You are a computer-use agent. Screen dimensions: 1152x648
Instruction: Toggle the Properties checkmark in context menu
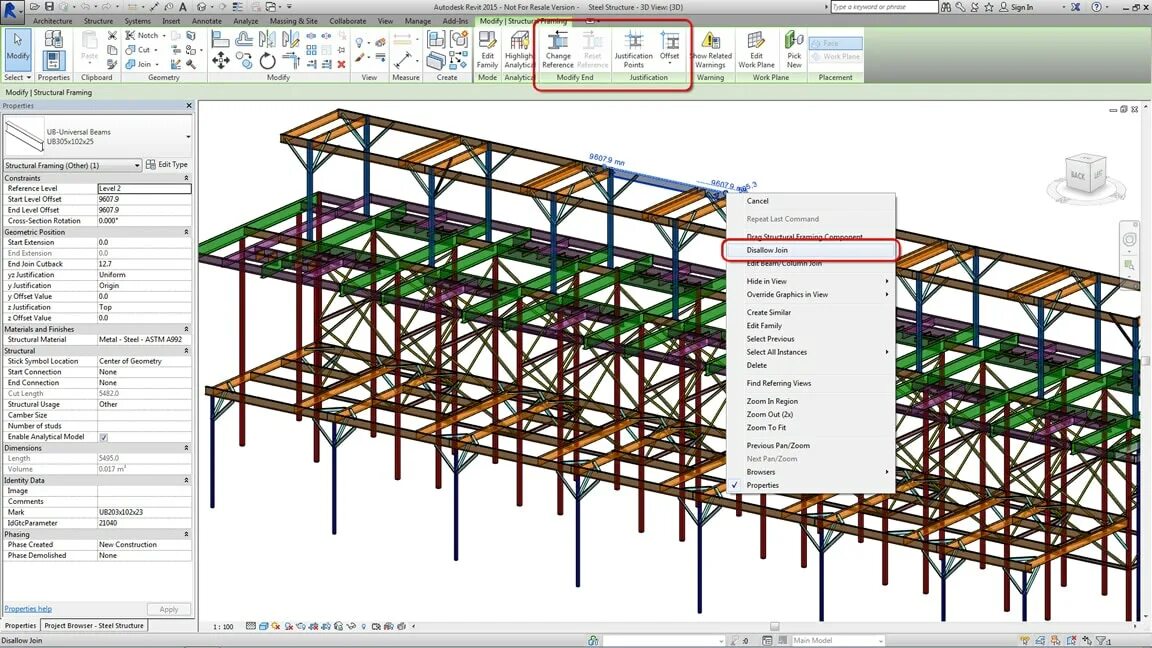(x=735, y=485)
